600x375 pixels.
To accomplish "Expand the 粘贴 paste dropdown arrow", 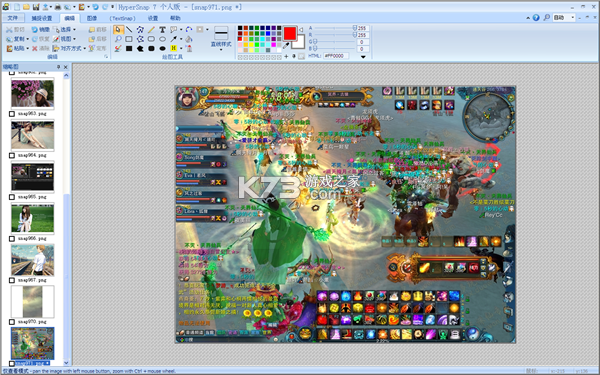I will (x=28, y=49).
